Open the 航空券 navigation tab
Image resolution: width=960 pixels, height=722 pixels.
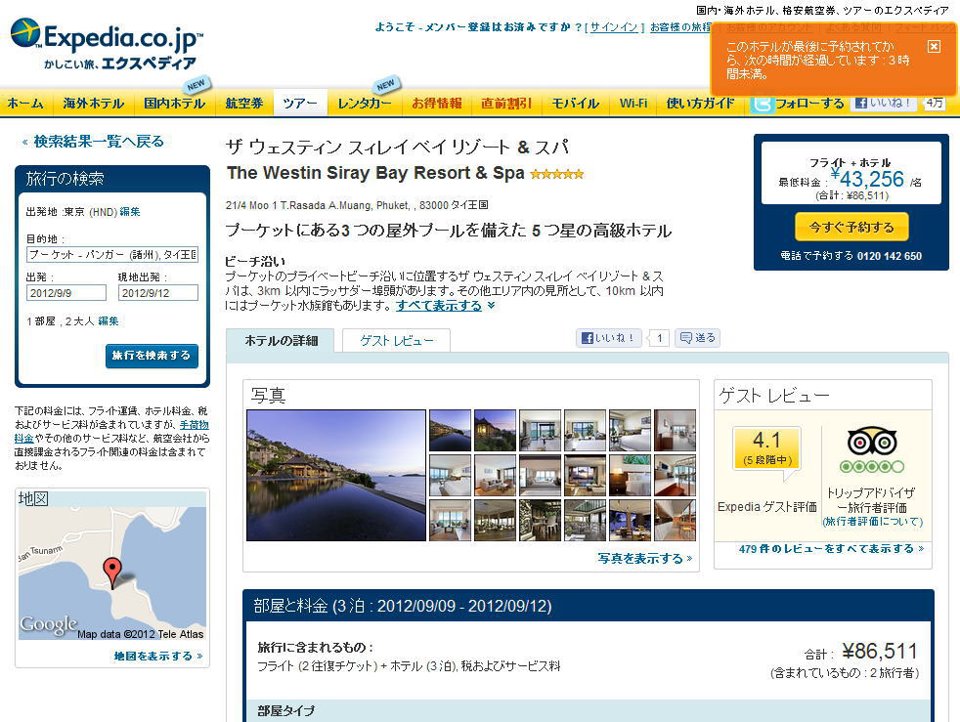pyautogui.click(x=244, y=103)
